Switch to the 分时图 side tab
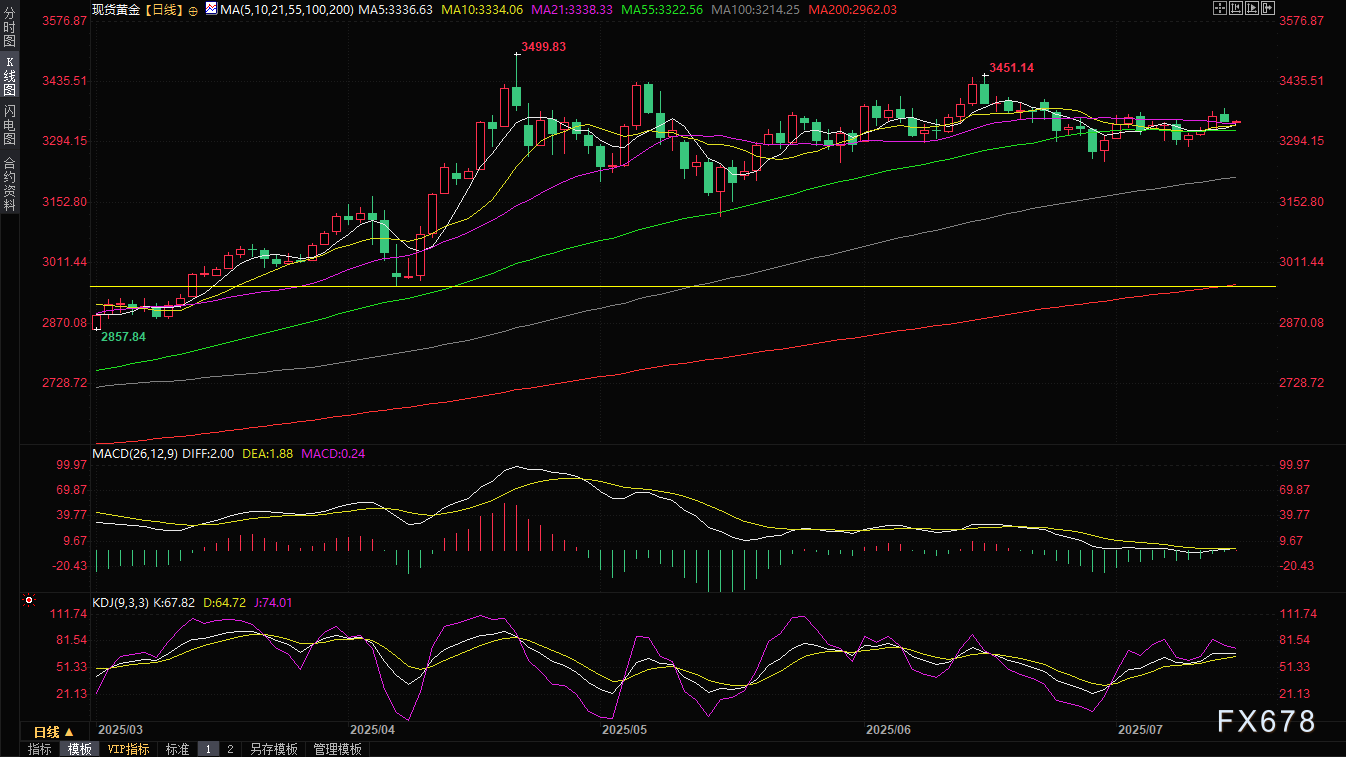Screen dimensions: 1346x757 (9, 35)
